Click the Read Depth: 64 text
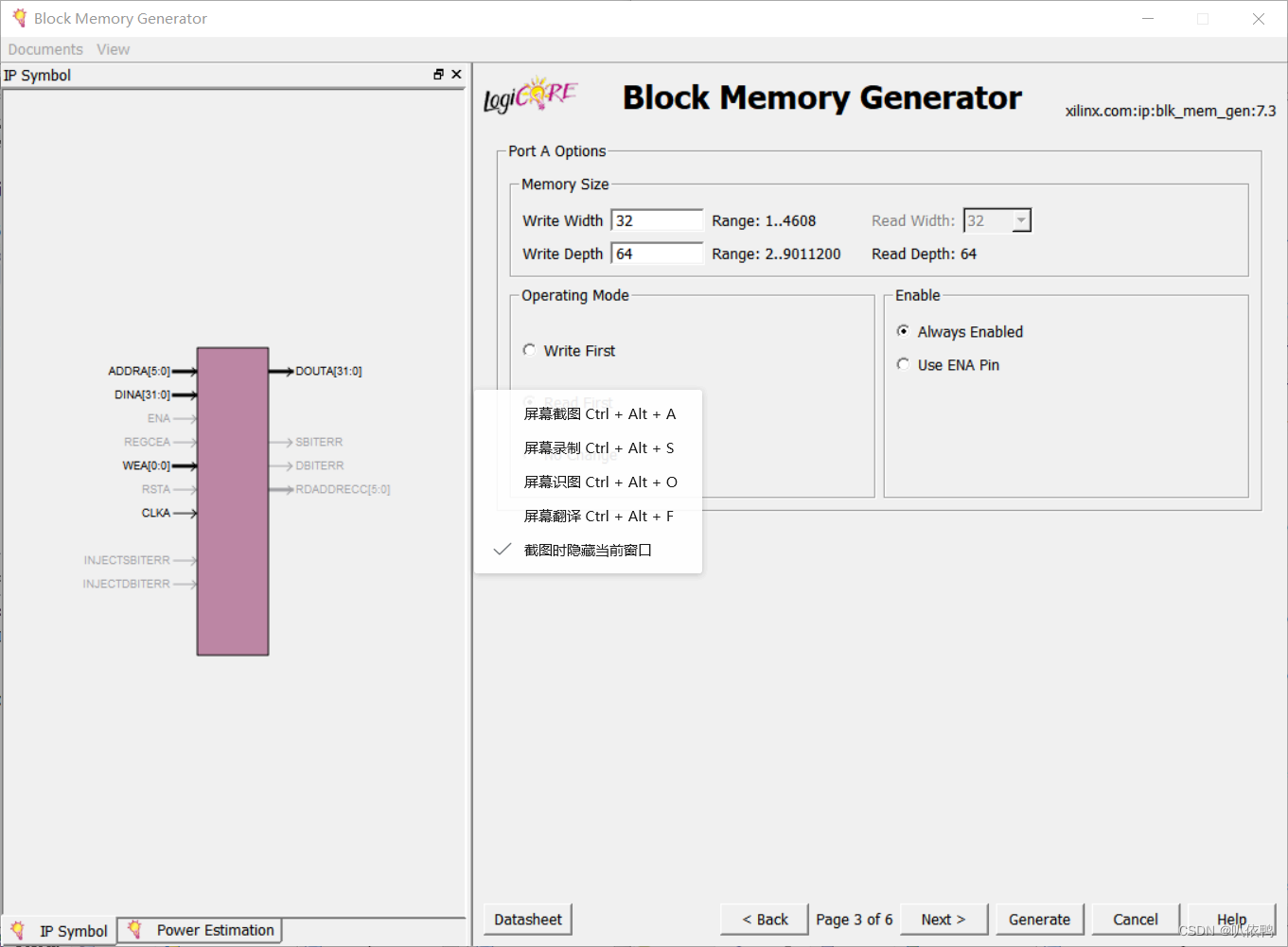Viewport: 1288px width, 947px height. click(924, 254)
